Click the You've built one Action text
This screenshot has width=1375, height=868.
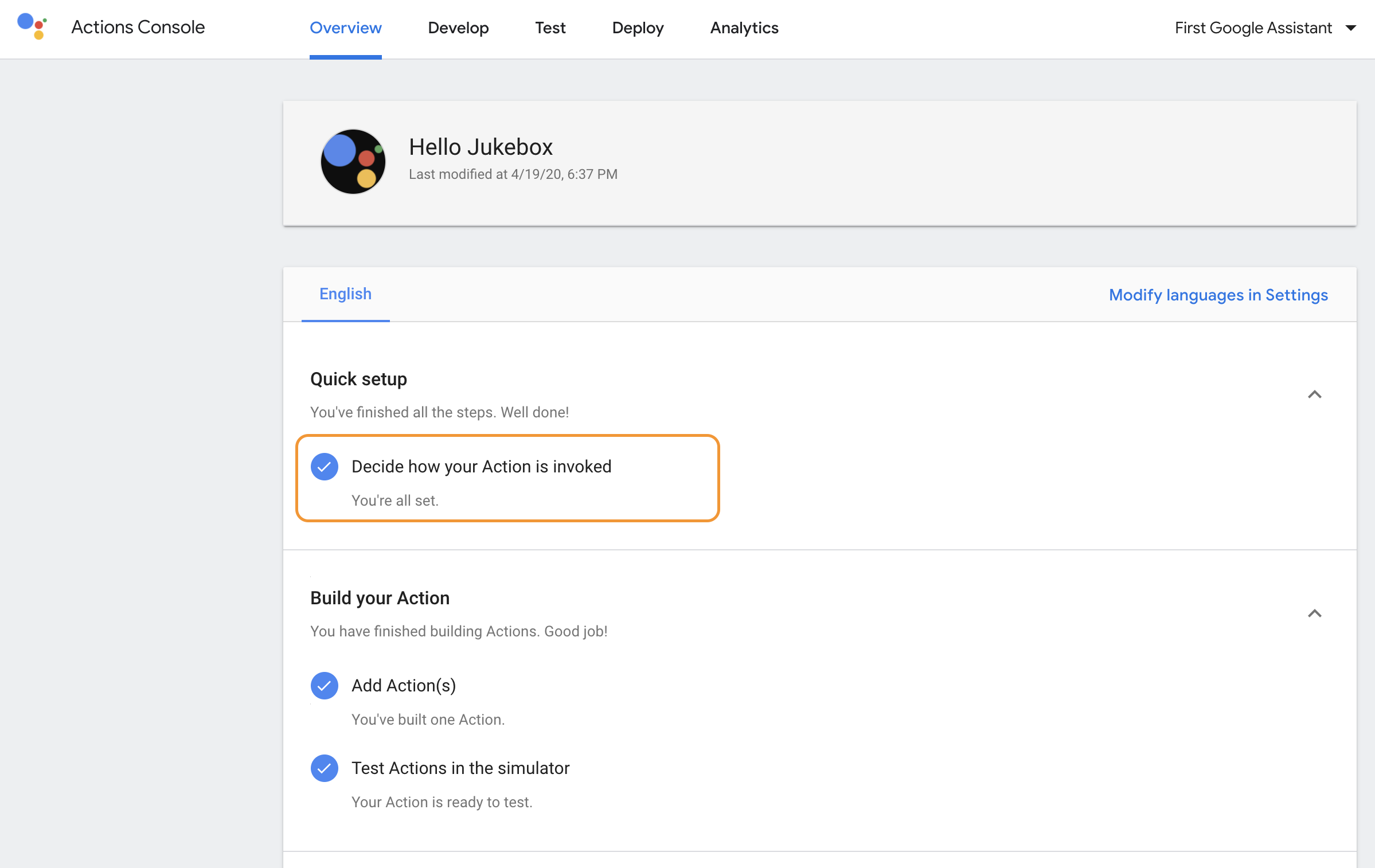coord(428,720)
